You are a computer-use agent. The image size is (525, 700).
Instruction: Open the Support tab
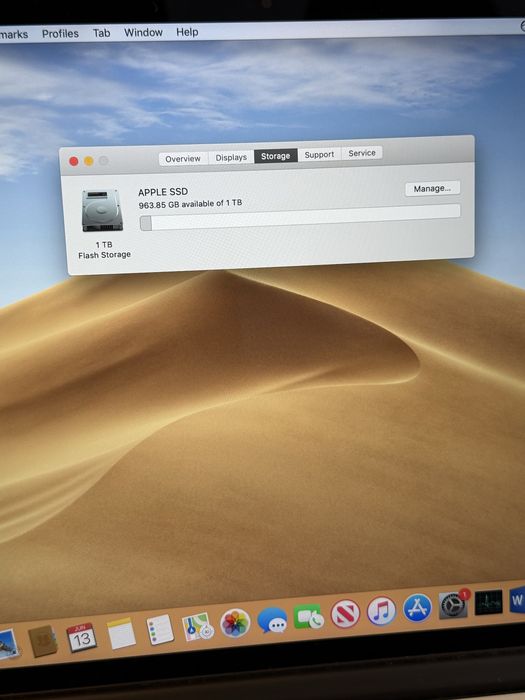coord(319,154)
